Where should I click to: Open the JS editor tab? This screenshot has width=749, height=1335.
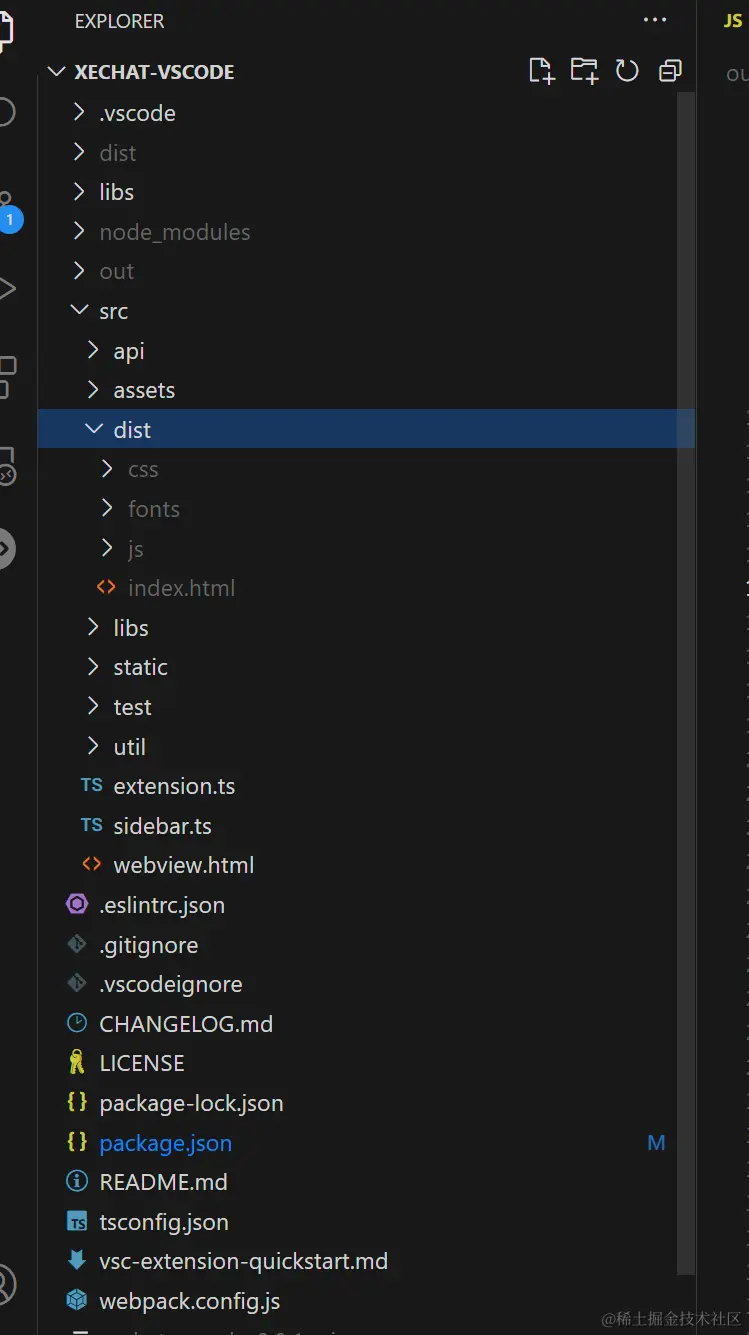(733, 21)
